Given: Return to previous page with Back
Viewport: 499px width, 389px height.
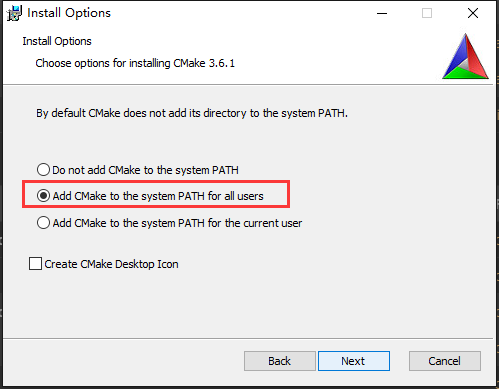Looking at the screenshot, I should [280, 361].
